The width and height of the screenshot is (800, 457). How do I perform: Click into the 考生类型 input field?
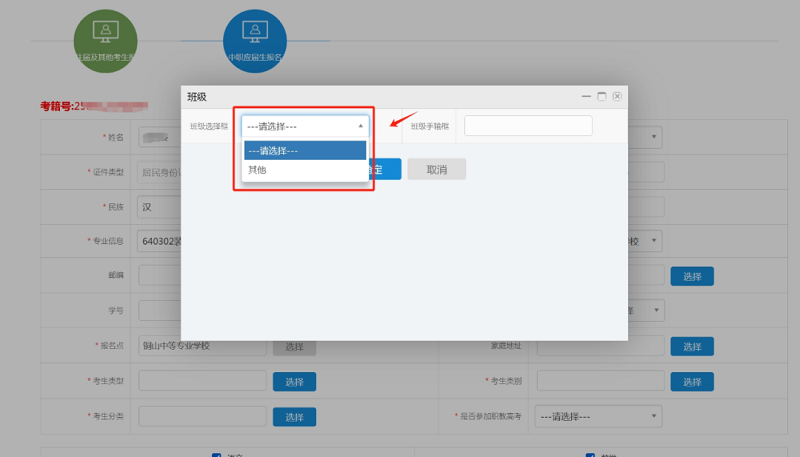tap(202, 381)
